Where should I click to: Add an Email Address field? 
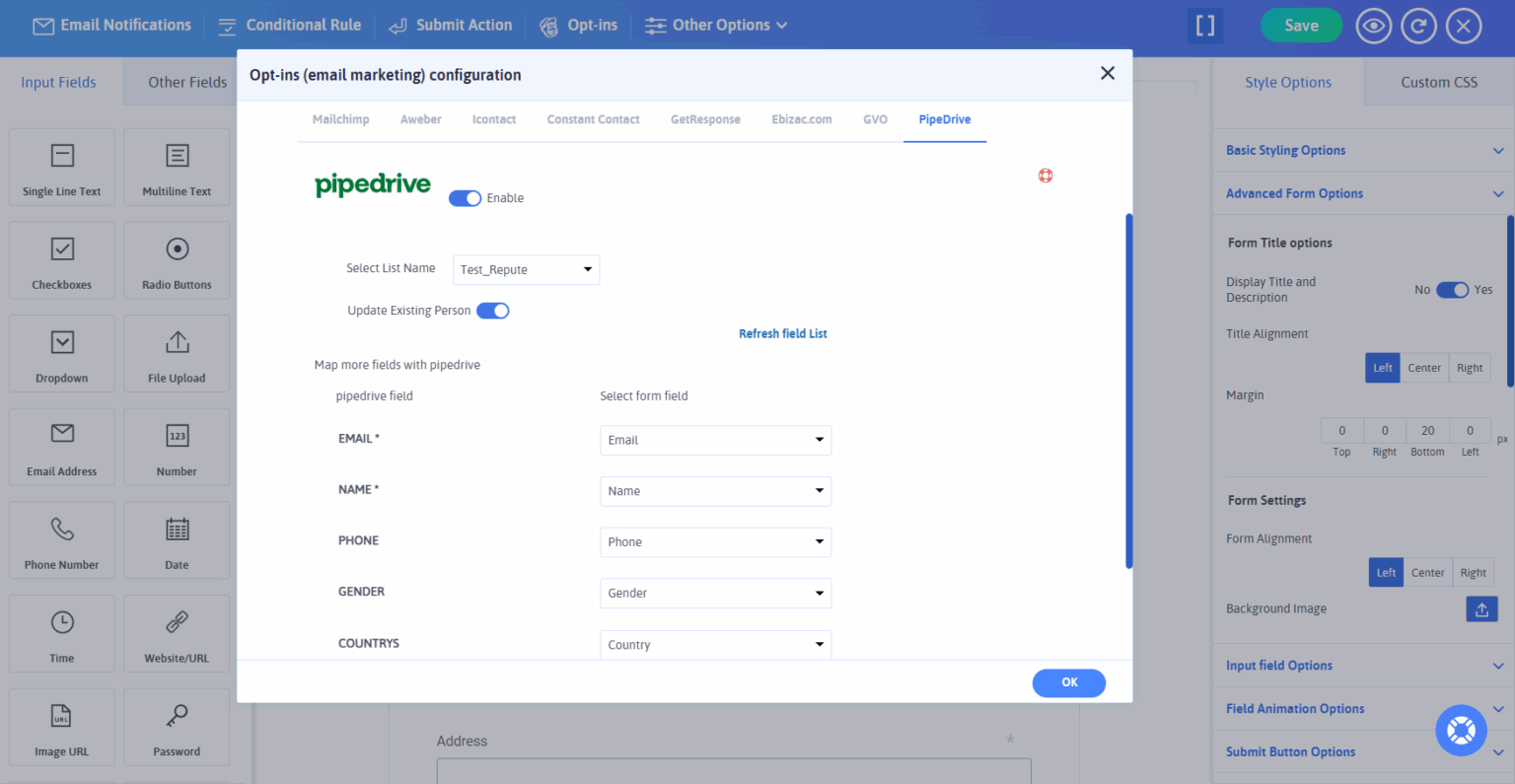coord(62,447)
